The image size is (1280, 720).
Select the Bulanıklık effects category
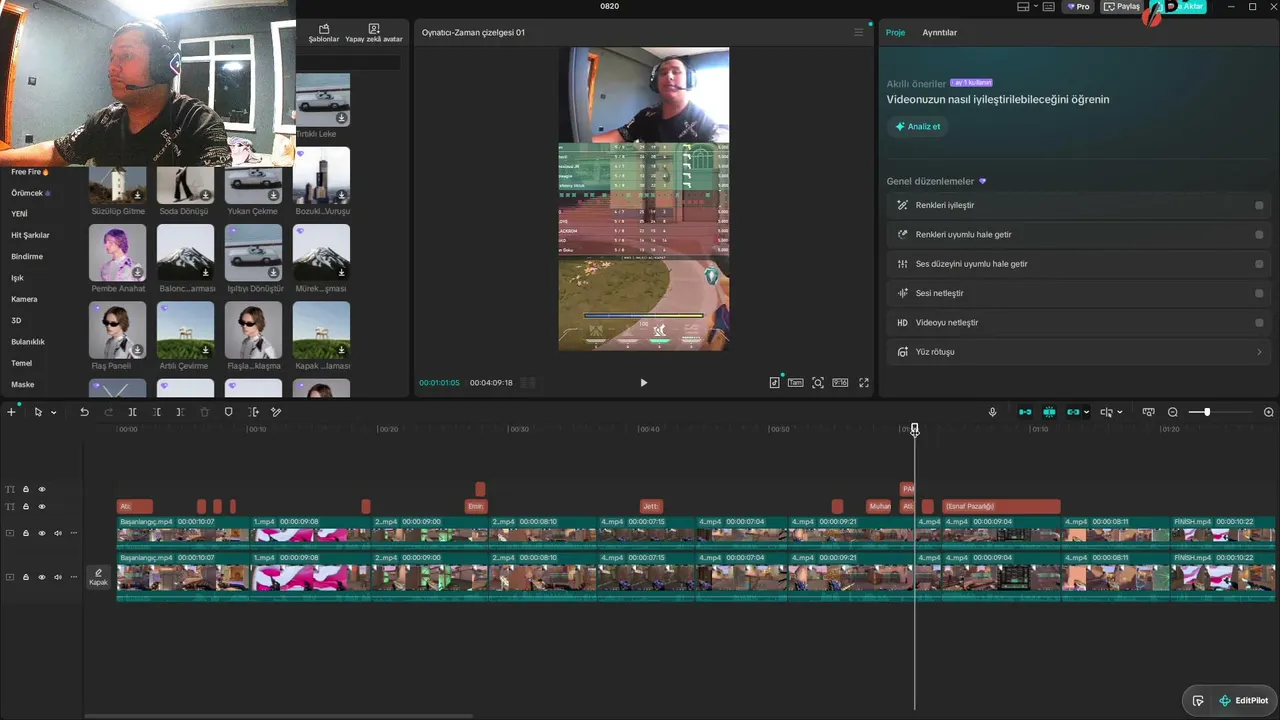tap(28, 342)
